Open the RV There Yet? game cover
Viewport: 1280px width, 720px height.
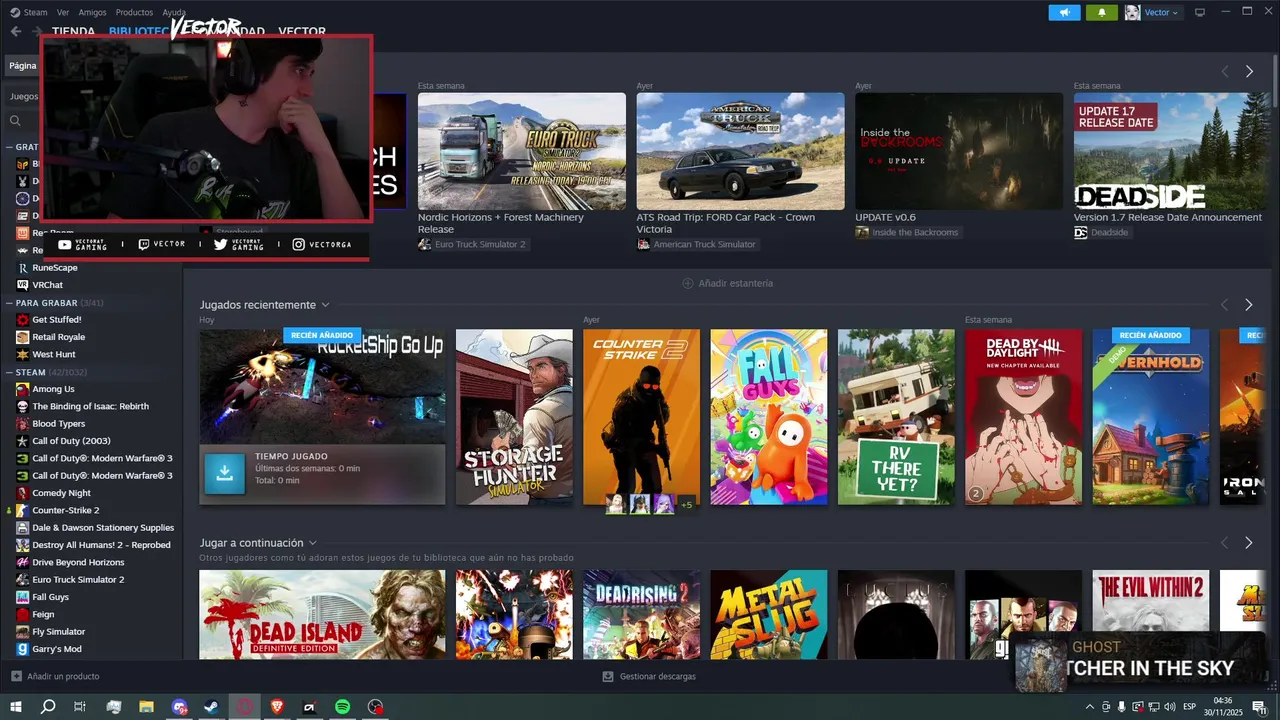pyautogui.click(x=896, y=417)
